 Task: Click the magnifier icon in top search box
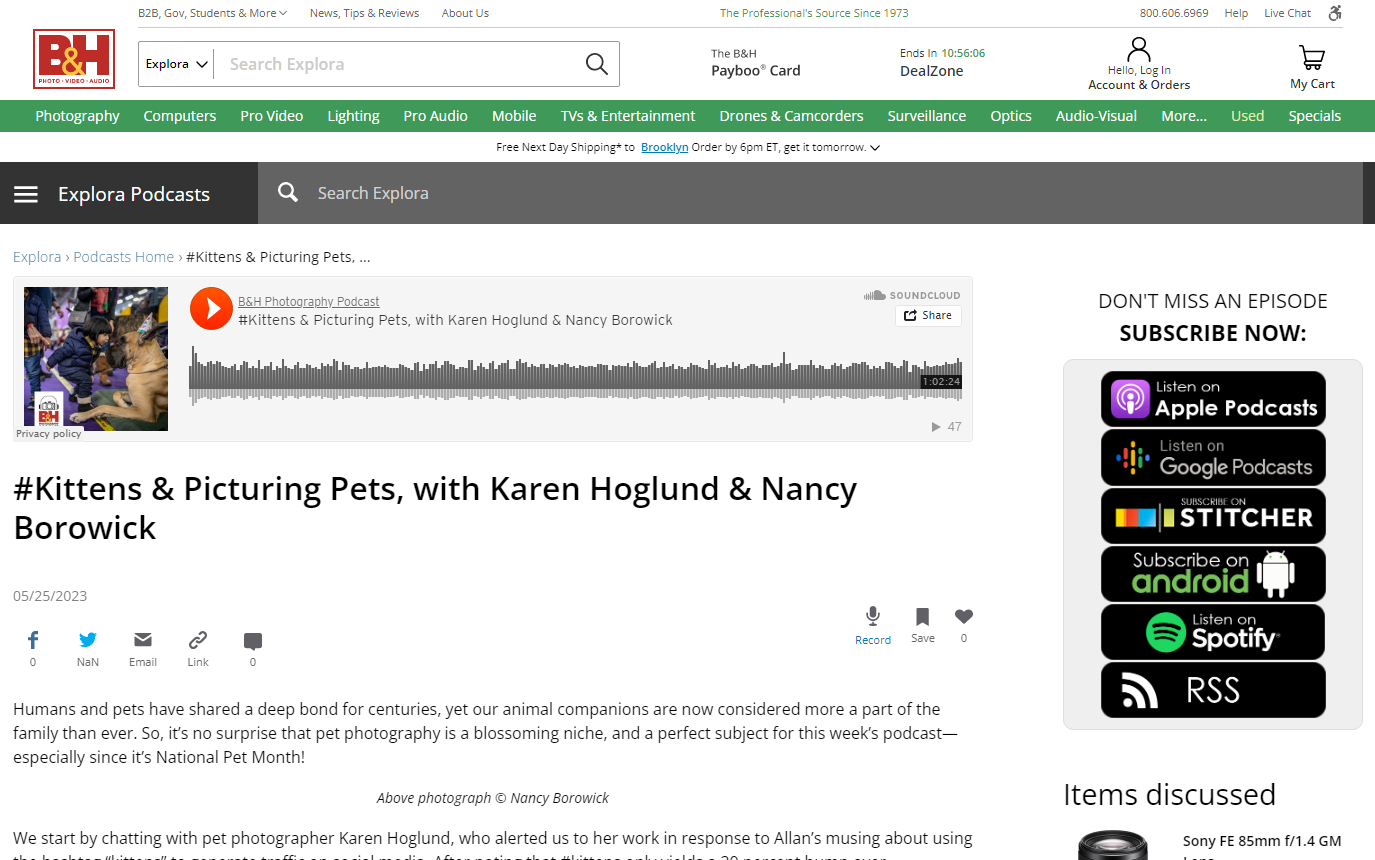click(x=597, y=64)
